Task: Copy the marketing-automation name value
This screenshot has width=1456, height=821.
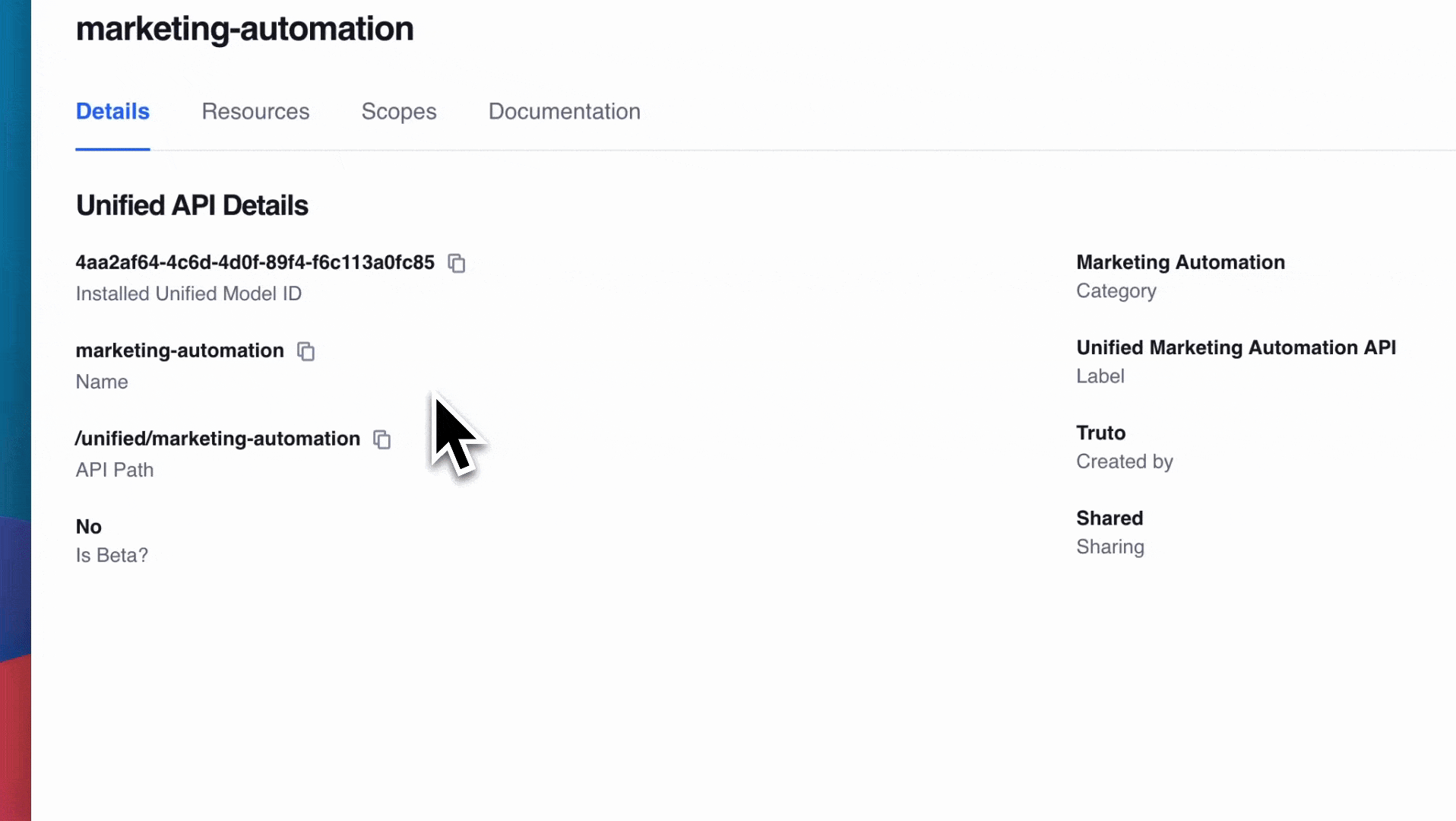Action: (305, 351)
